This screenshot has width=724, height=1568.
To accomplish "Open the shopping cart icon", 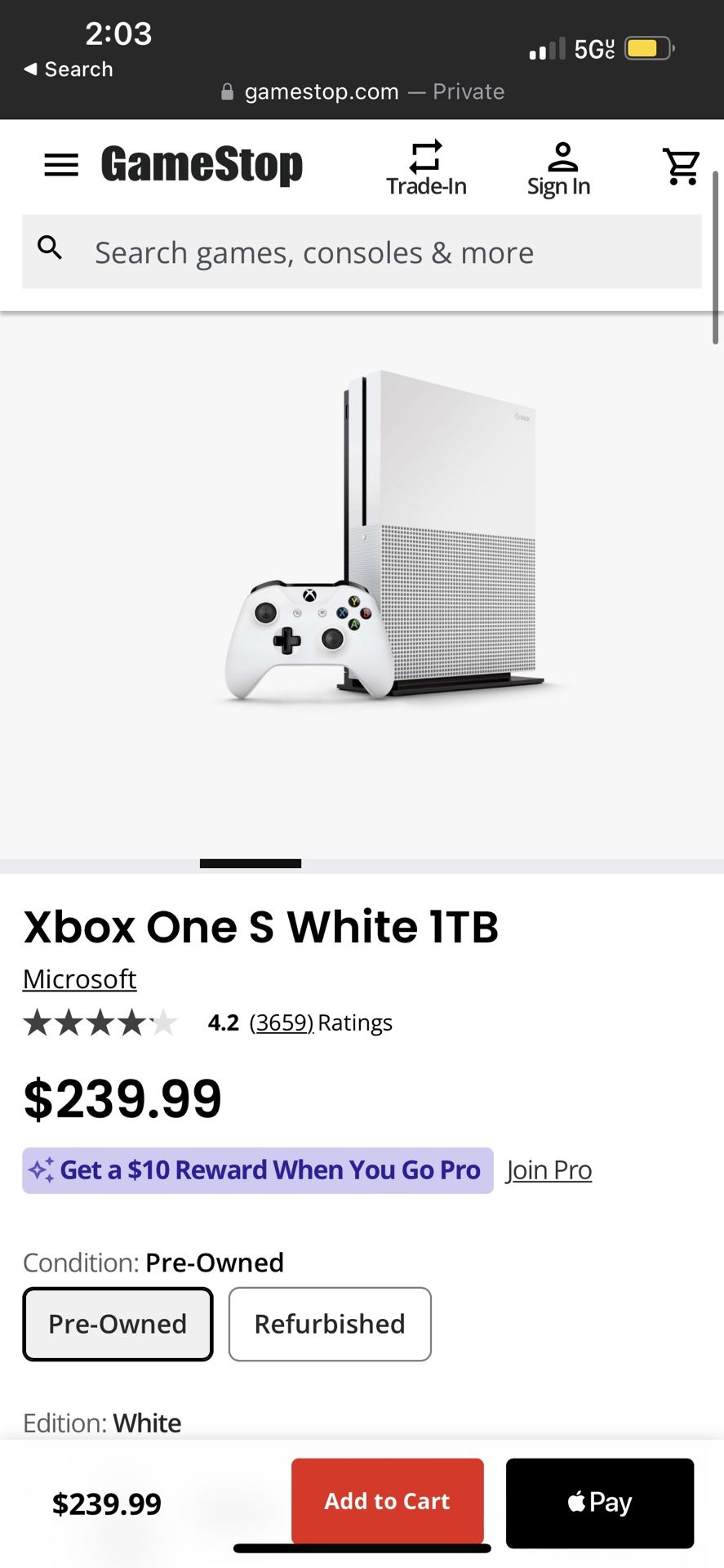I will click(x=681, y=166).
